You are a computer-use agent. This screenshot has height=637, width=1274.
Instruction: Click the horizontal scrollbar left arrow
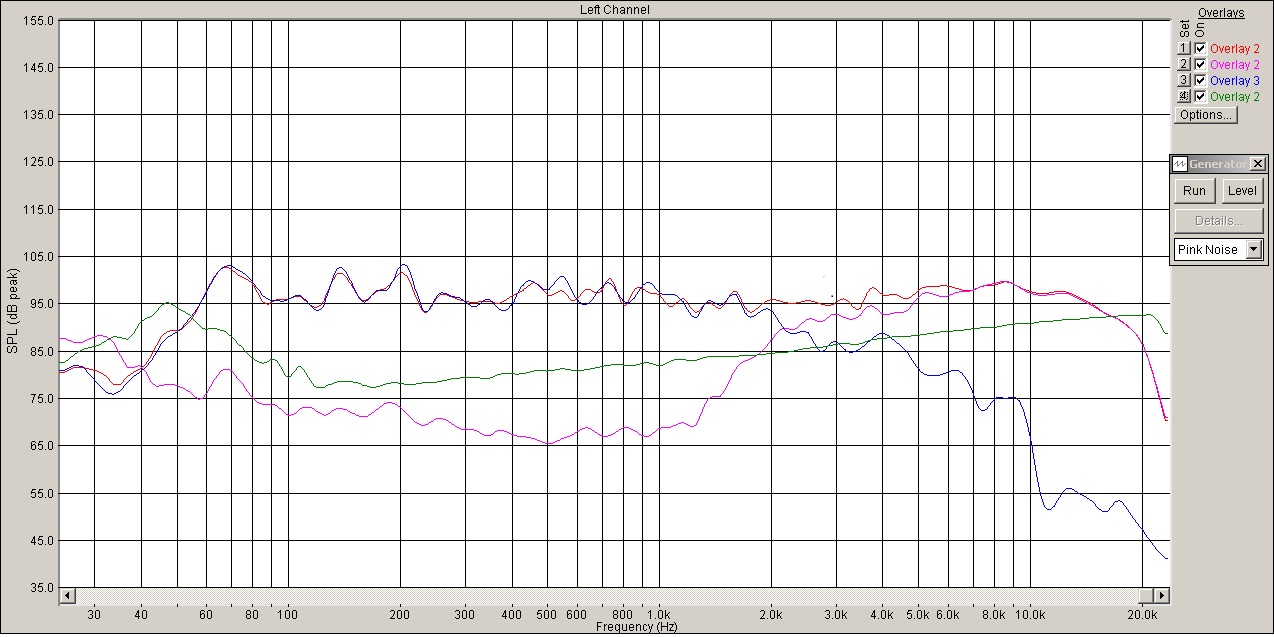[x=67, y=596]
